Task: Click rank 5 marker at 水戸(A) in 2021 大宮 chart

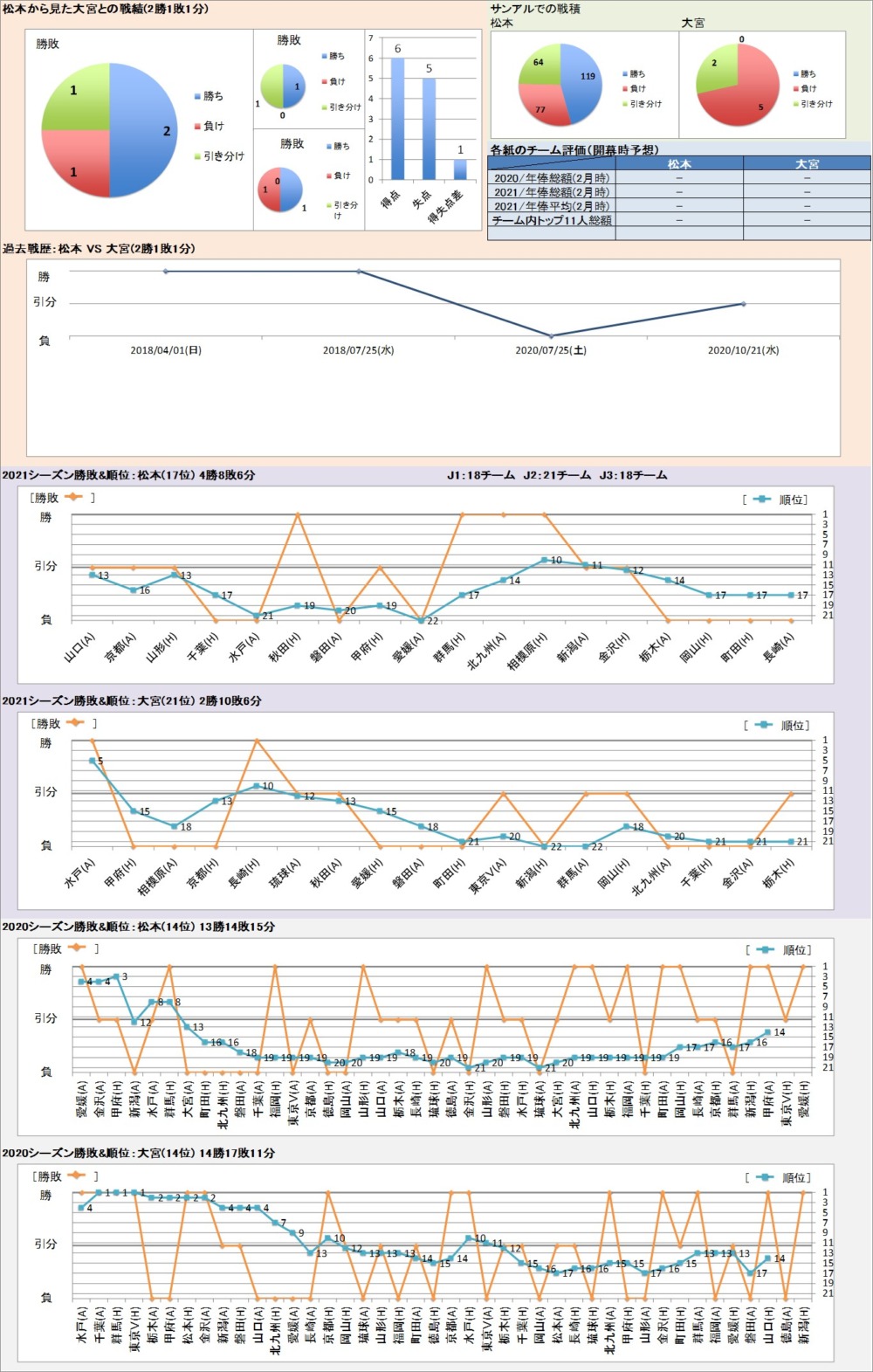Action: tap(92, 761)
